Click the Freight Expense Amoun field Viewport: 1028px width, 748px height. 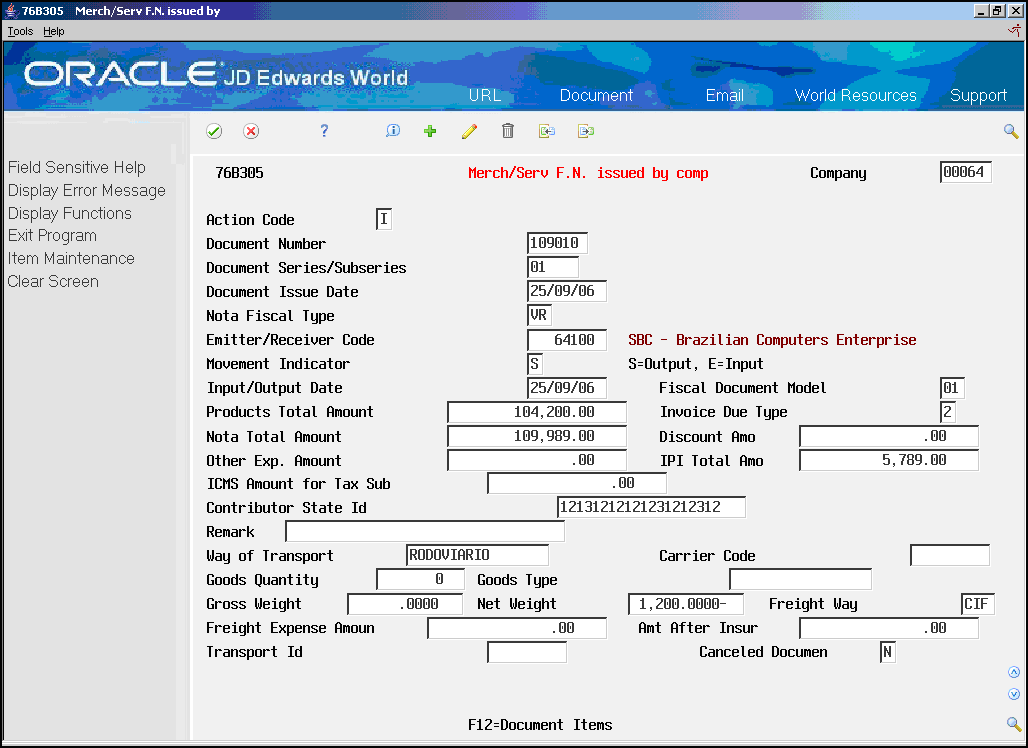tap(517, 628)
